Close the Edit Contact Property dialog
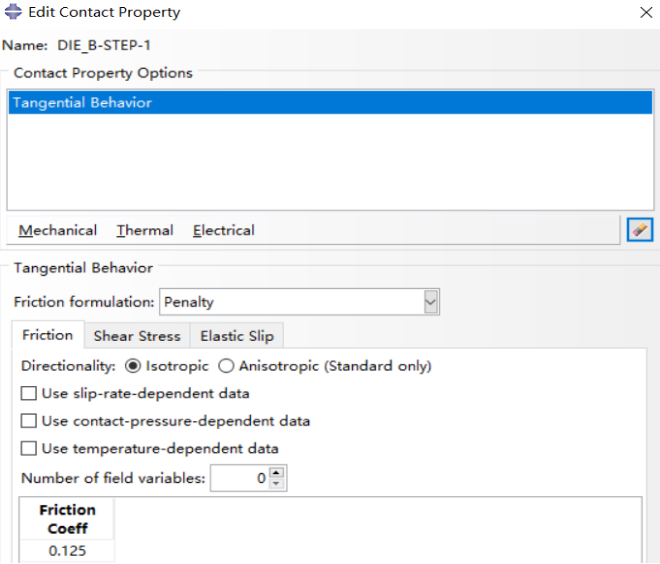The width and height of the screenshot is (660, 564). pos(646,12)
